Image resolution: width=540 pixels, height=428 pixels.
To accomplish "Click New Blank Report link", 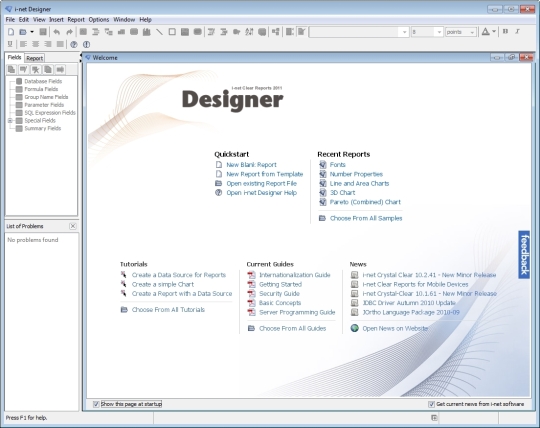I will [x=251, y=165].
